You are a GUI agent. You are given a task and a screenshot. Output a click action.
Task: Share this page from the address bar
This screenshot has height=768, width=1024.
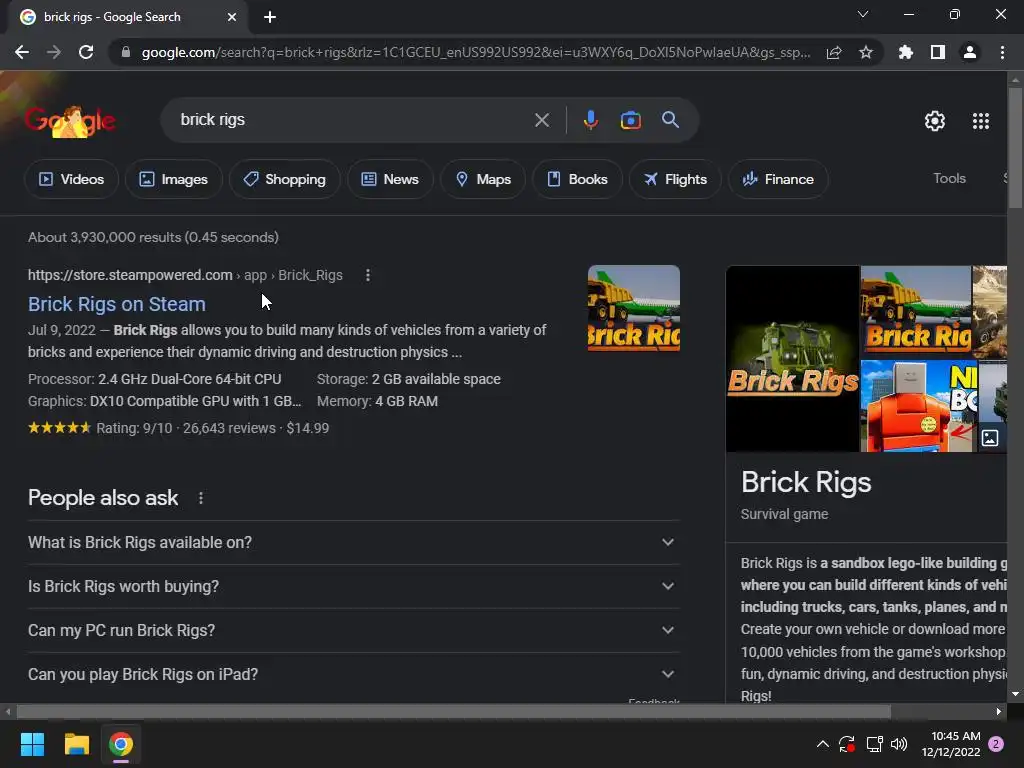point(834,52)
